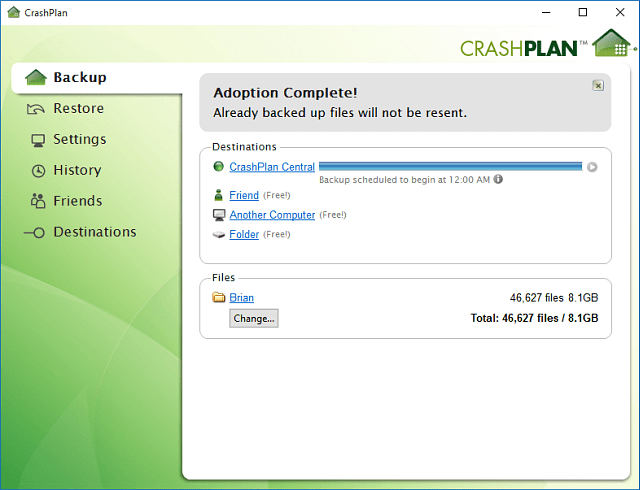Click the drive icon beside Folder

coord(219,235)
